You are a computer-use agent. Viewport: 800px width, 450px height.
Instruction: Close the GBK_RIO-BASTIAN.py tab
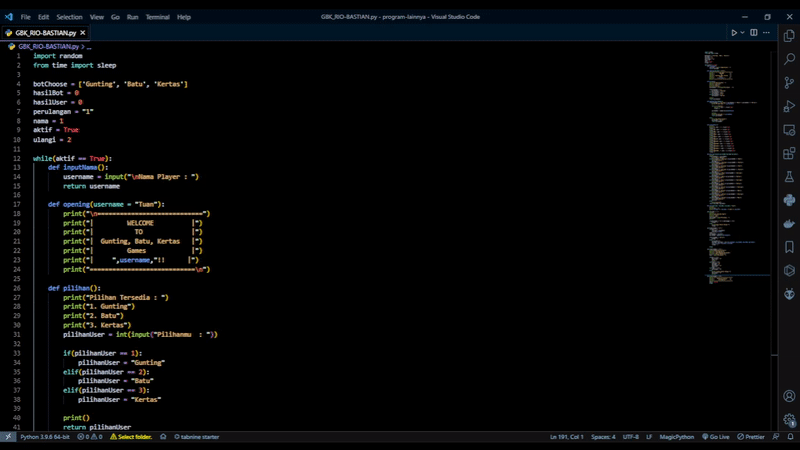click(x=84, y=33)
